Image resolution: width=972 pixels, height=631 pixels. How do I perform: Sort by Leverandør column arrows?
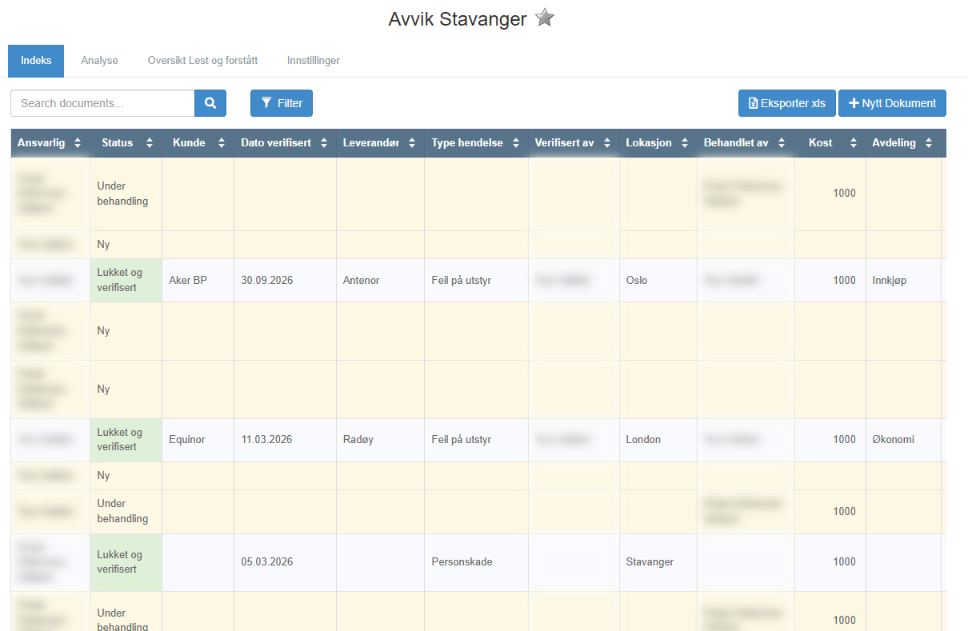pos(412,143)
